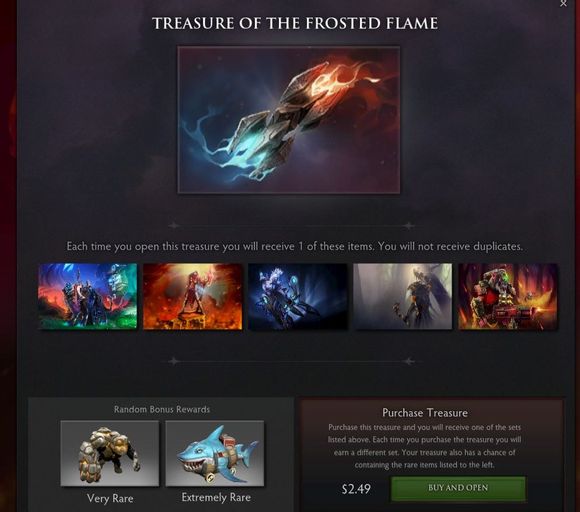Image resolution: width=580 pixels, height=512 pixels.
Task: Click the Frosted Flame treasure chest image
Action: coord(289,119)
